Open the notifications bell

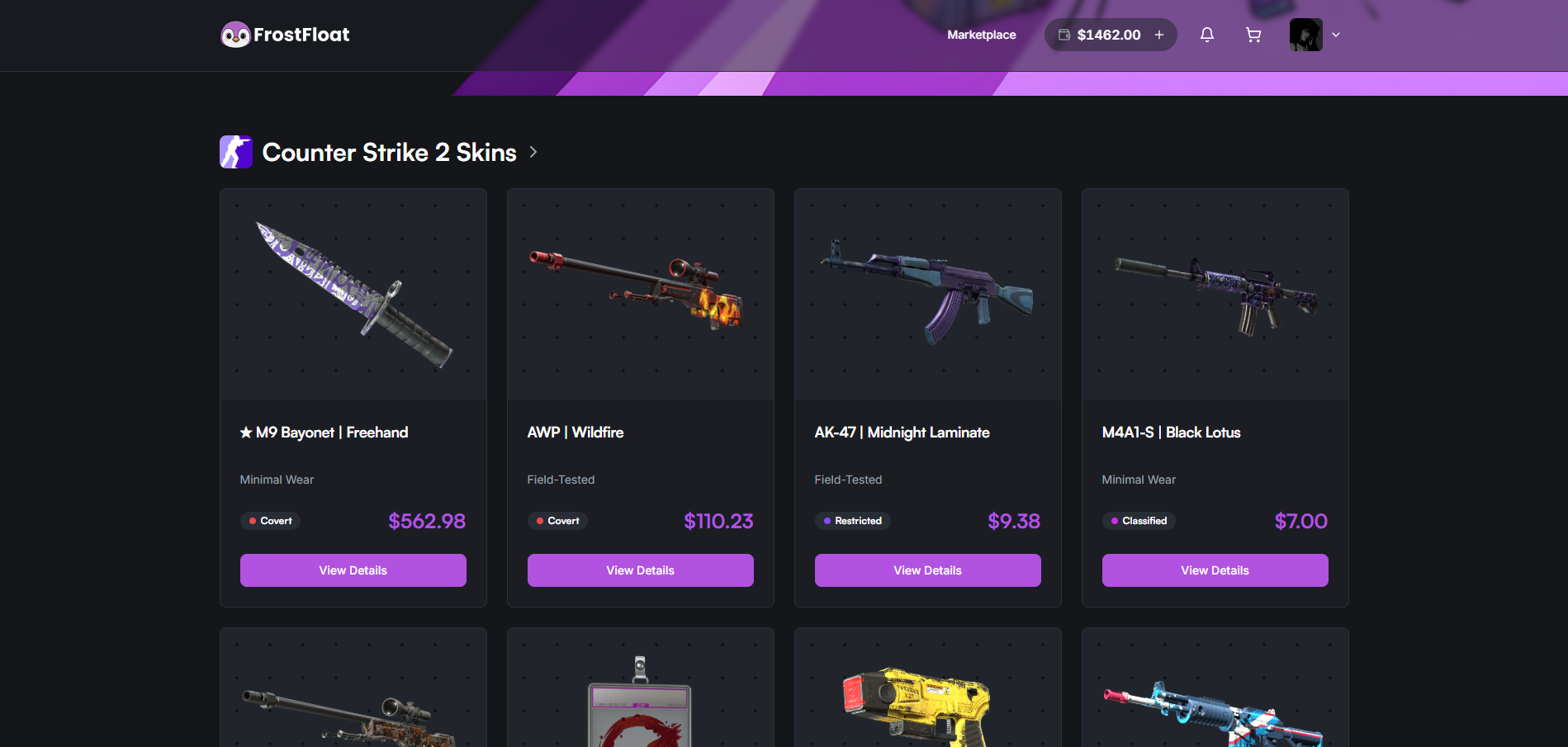pyautogui.click(x=1207, y=35)
